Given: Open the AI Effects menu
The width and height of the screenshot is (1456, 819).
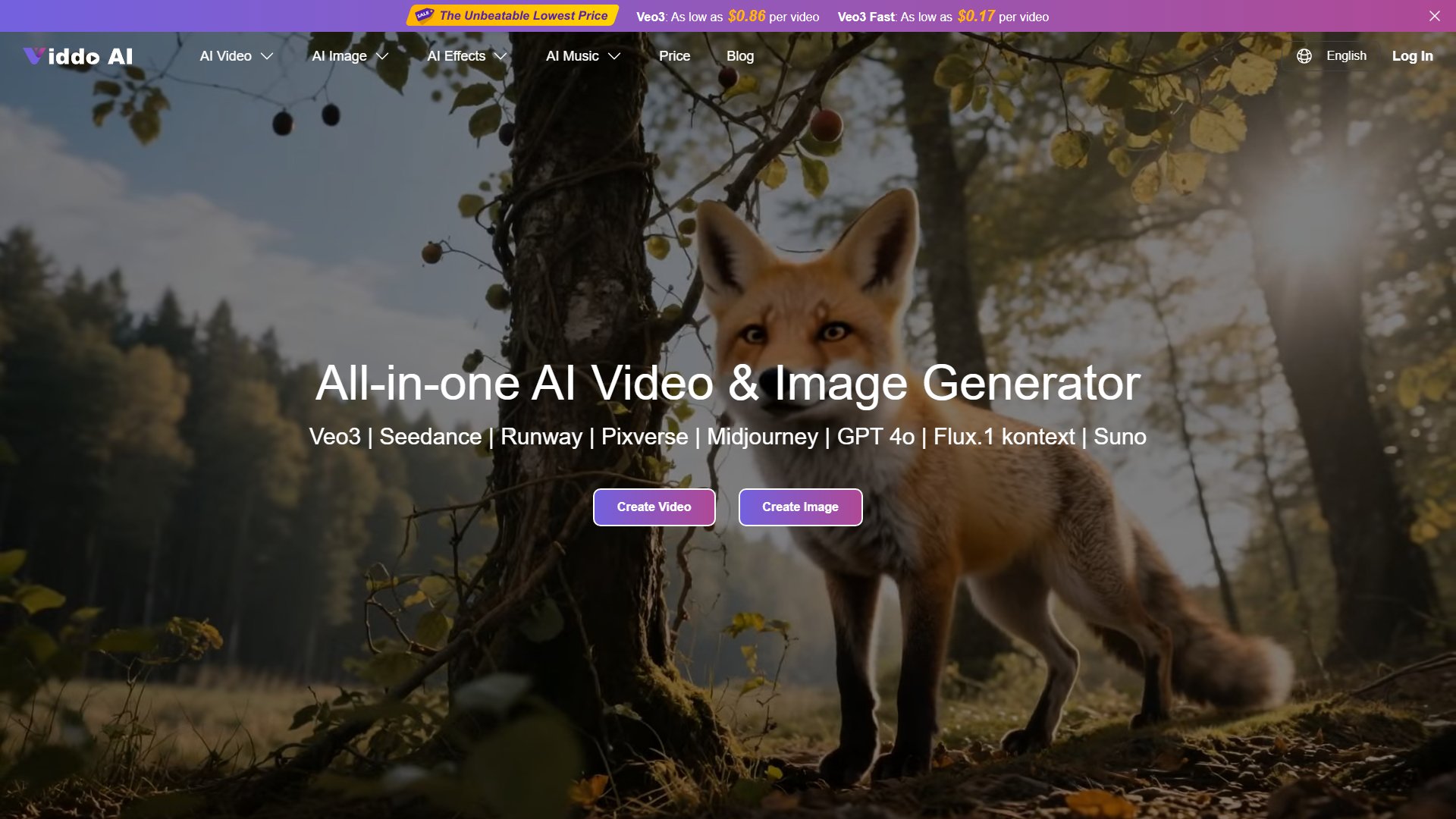Looking at the screenshot, I should point(456,56).
